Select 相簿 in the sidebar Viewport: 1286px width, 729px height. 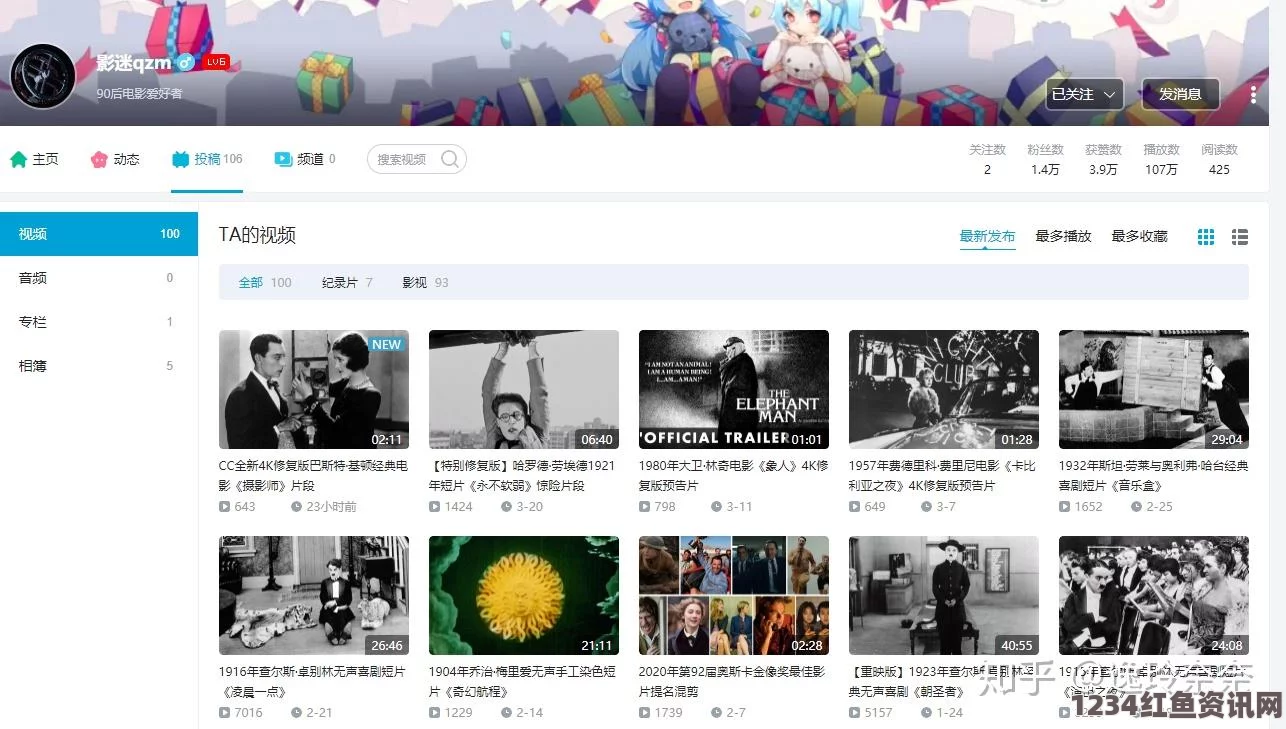(x=99, y=366)
